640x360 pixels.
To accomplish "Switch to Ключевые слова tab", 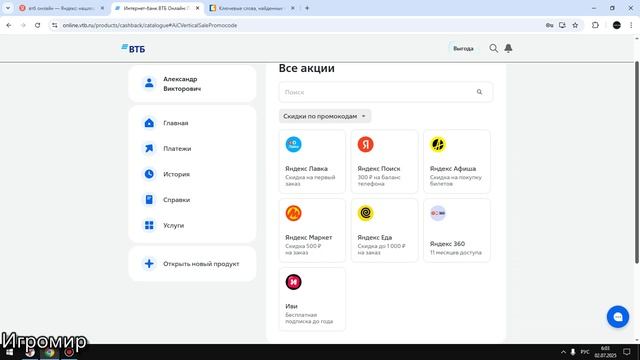I will pos(252,8).
